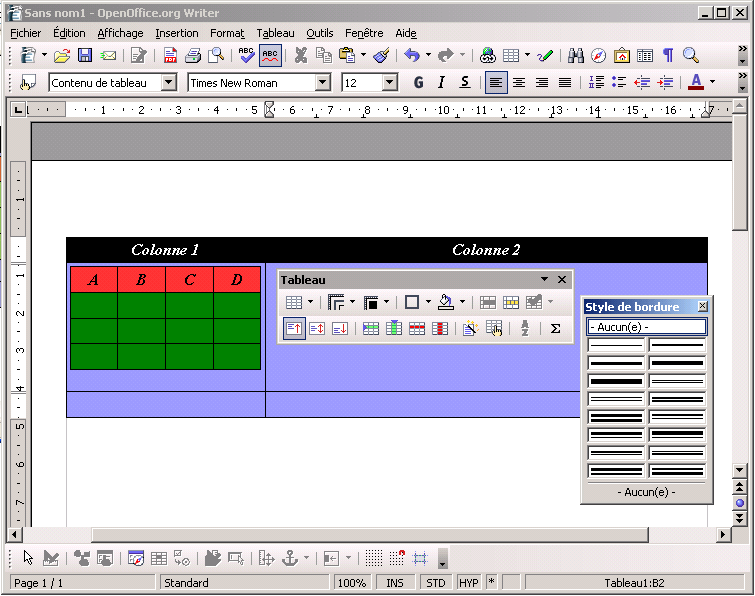Open the Tableau menu
Viewport: 755px width, 596px height.
[x=275, y=33]
